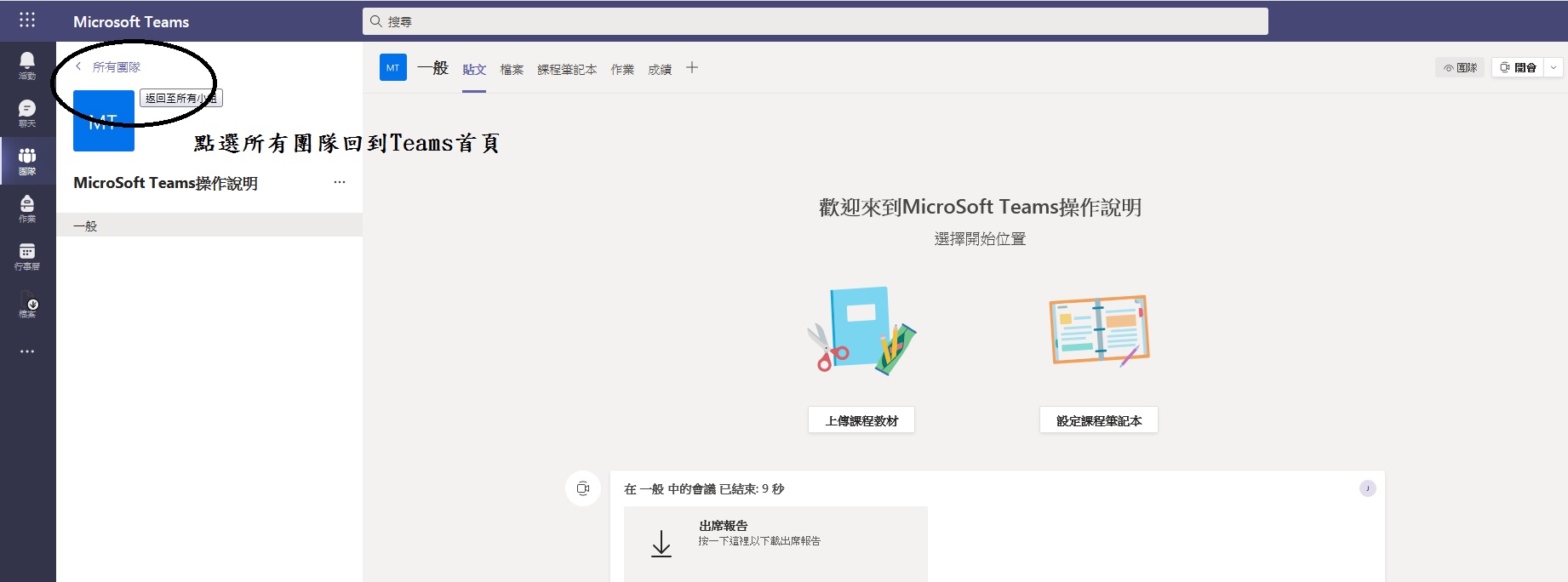Click the MT team avatar tile
Screen dimensions: 1568x582
point(104,121)
